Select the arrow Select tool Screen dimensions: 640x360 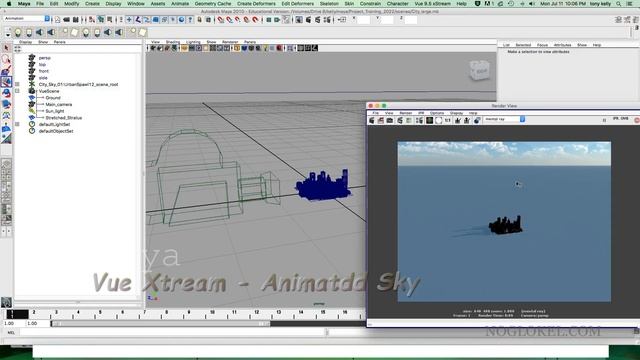(6, 48)
